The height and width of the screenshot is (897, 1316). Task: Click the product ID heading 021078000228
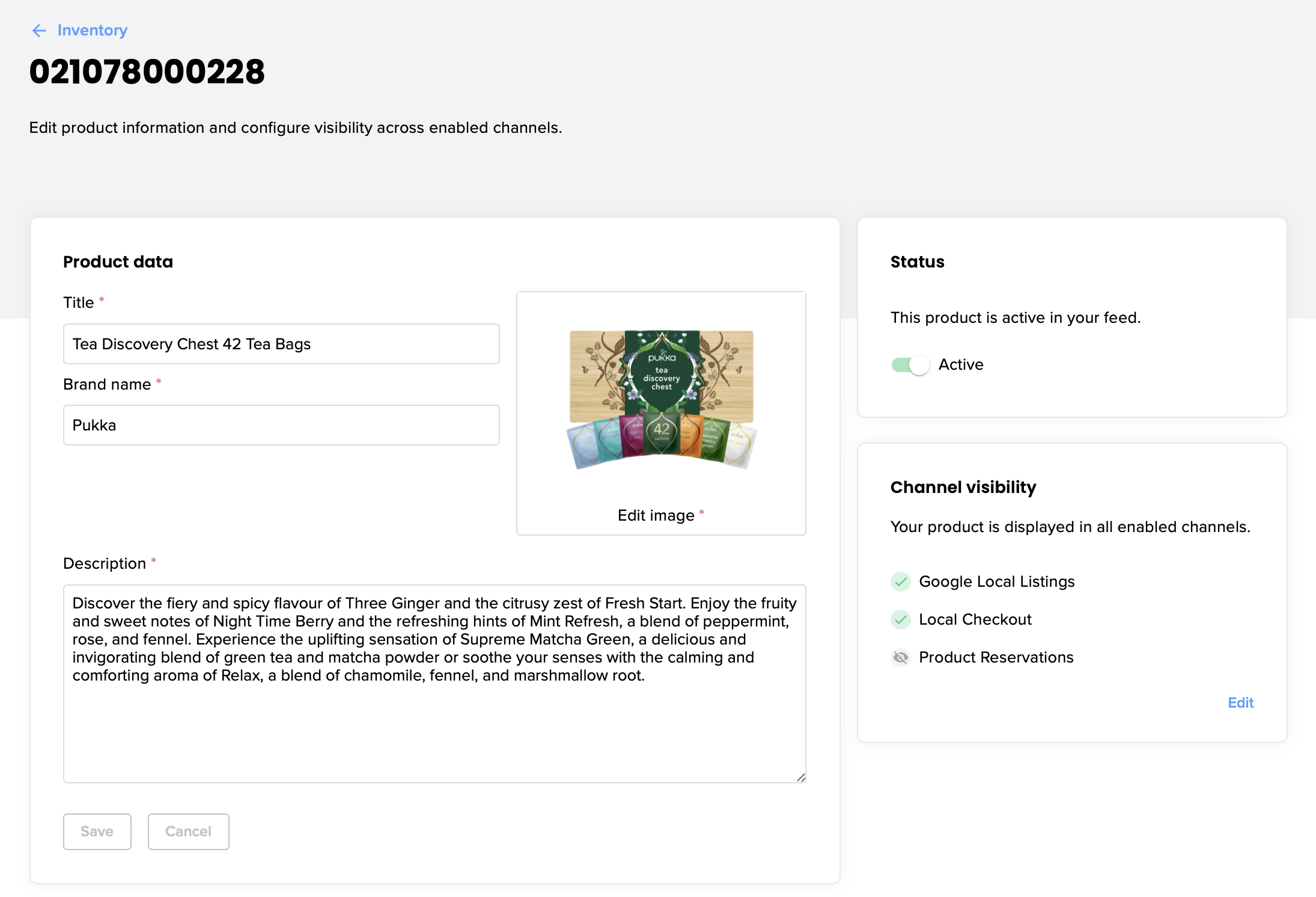pos(147,72)
